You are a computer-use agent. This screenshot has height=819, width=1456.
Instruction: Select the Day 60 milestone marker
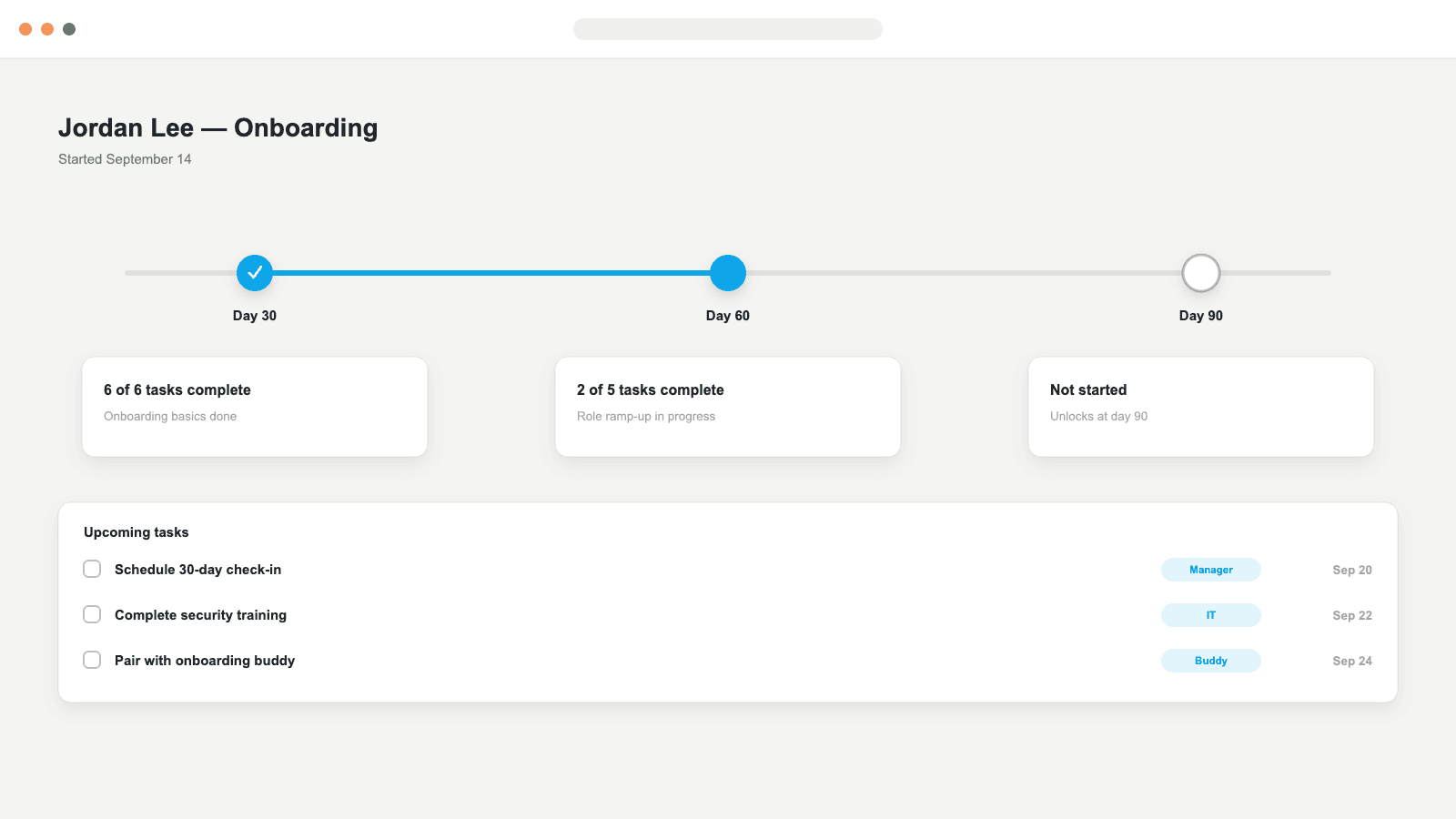point(728,273)
